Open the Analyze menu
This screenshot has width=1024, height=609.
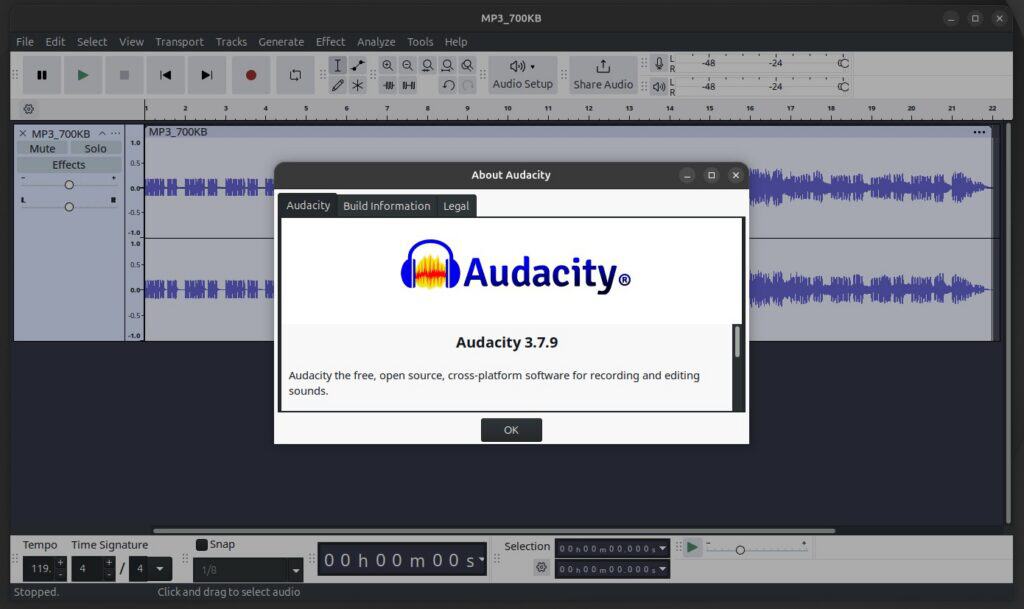(x=376, y=42)
